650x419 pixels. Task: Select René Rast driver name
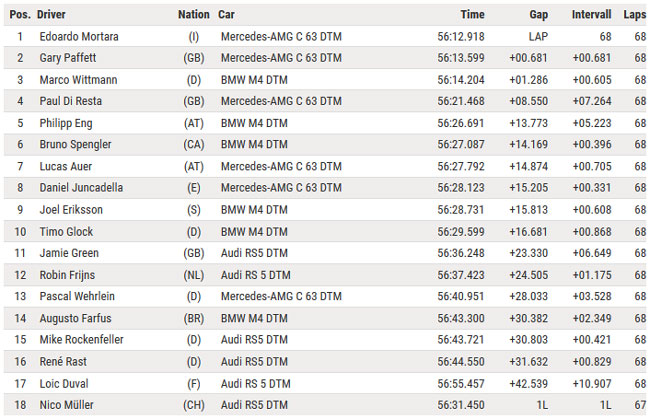[63, 361]
